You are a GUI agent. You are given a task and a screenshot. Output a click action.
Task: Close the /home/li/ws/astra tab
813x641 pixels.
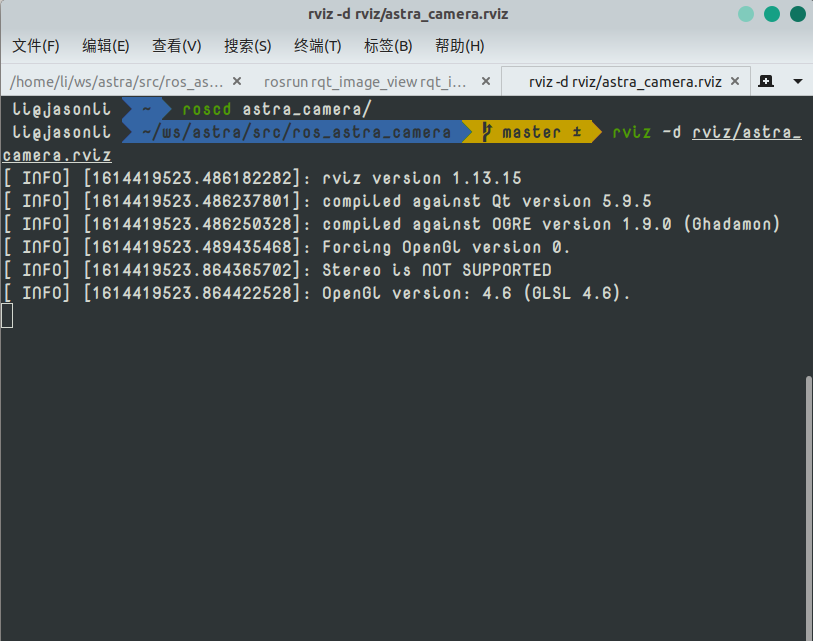pos(237,81)
